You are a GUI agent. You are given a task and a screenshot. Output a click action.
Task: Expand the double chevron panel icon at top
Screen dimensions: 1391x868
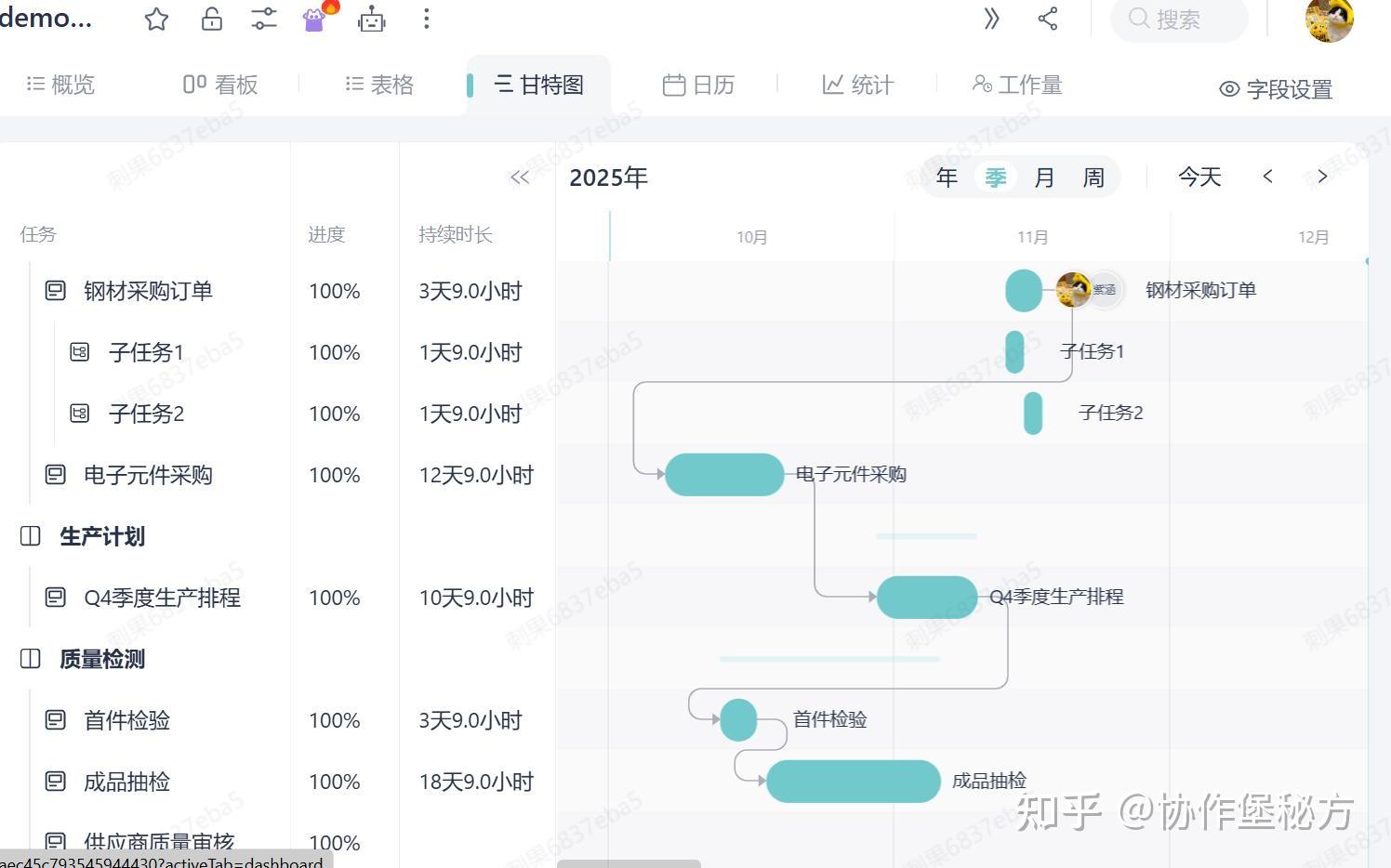(x=992, y=19)
